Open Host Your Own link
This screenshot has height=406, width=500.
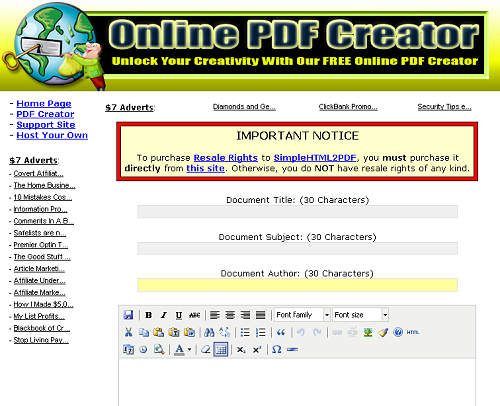point(52,135)
